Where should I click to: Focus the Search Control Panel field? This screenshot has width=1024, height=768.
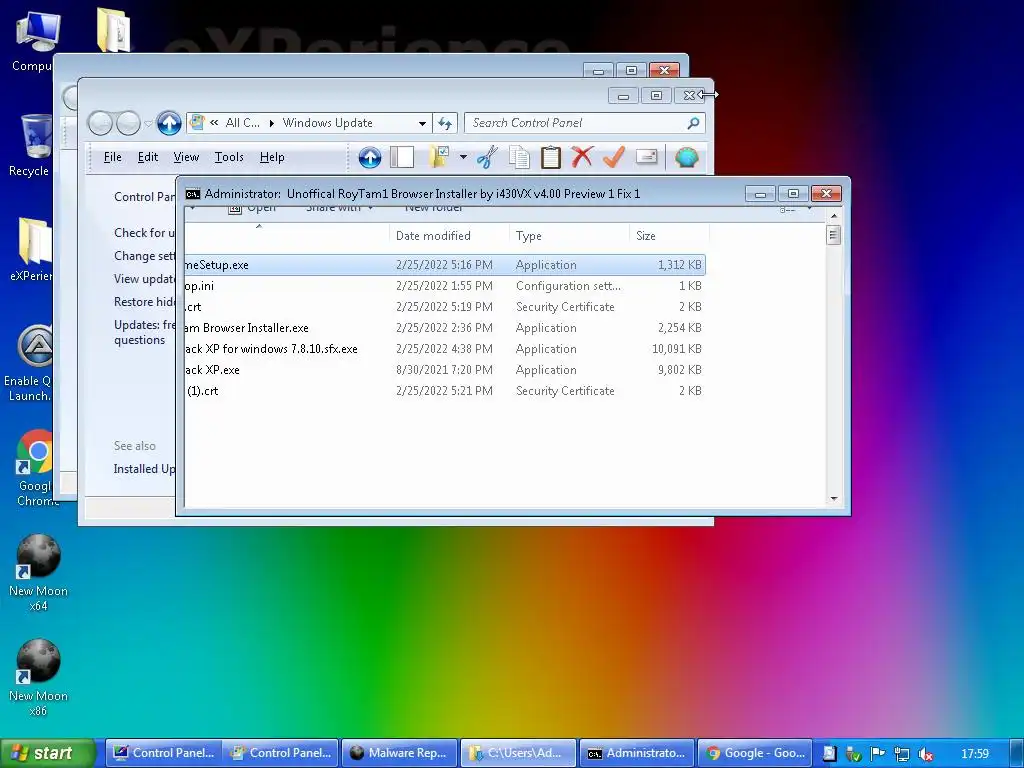(x=575, y=123)
